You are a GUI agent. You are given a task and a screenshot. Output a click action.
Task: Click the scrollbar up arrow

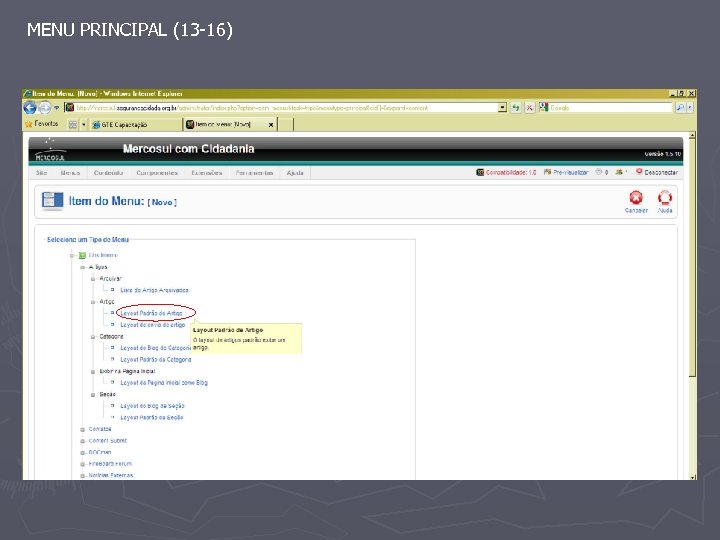point(692,135)
